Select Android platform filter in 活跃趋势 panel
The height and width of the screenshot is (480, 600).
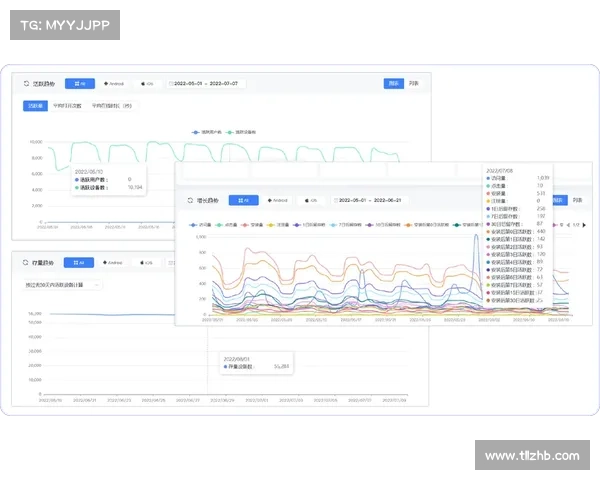pyautogui.click(x=117, y=85)
